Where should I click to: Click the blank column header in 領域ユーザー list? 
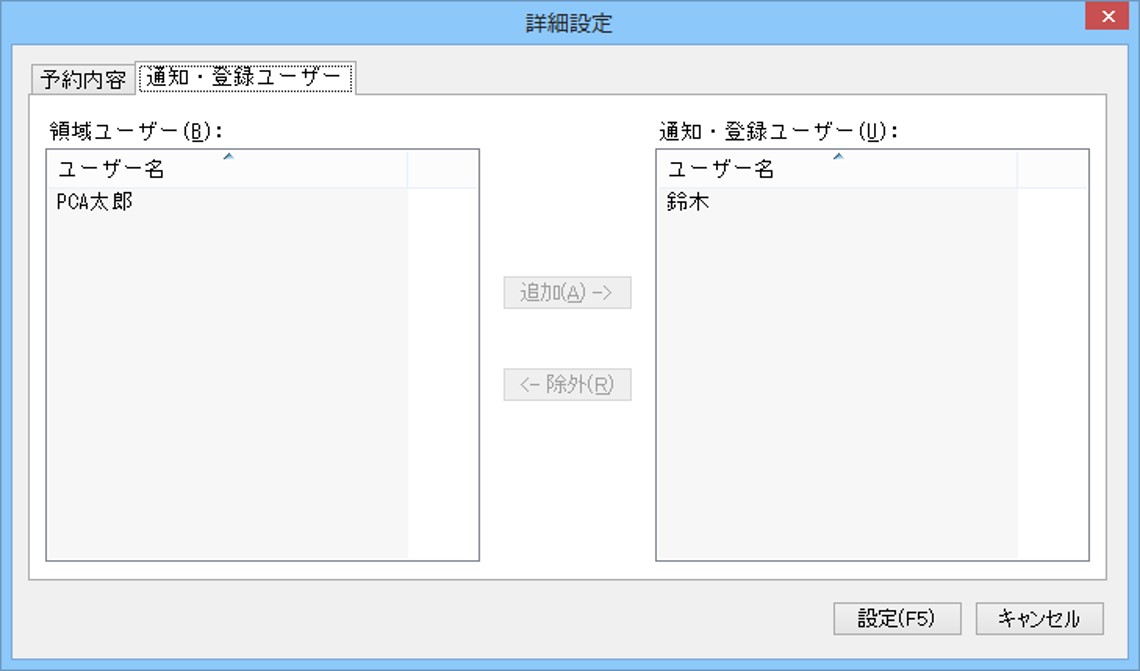click(x=442, y=169)
